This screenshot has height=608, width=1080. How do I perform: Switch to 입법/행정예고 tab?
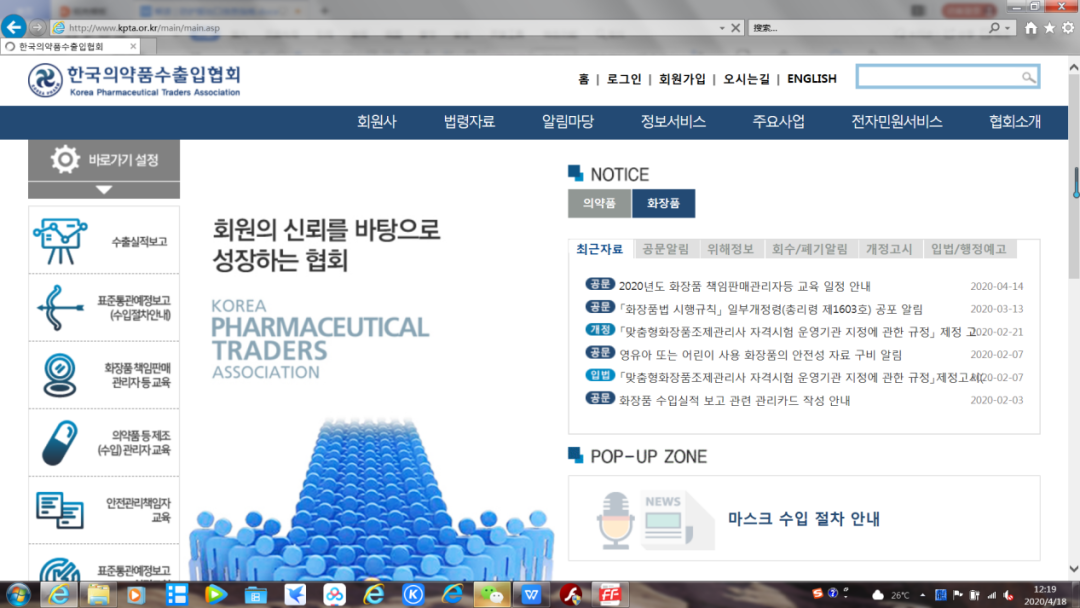coord(968,249)
